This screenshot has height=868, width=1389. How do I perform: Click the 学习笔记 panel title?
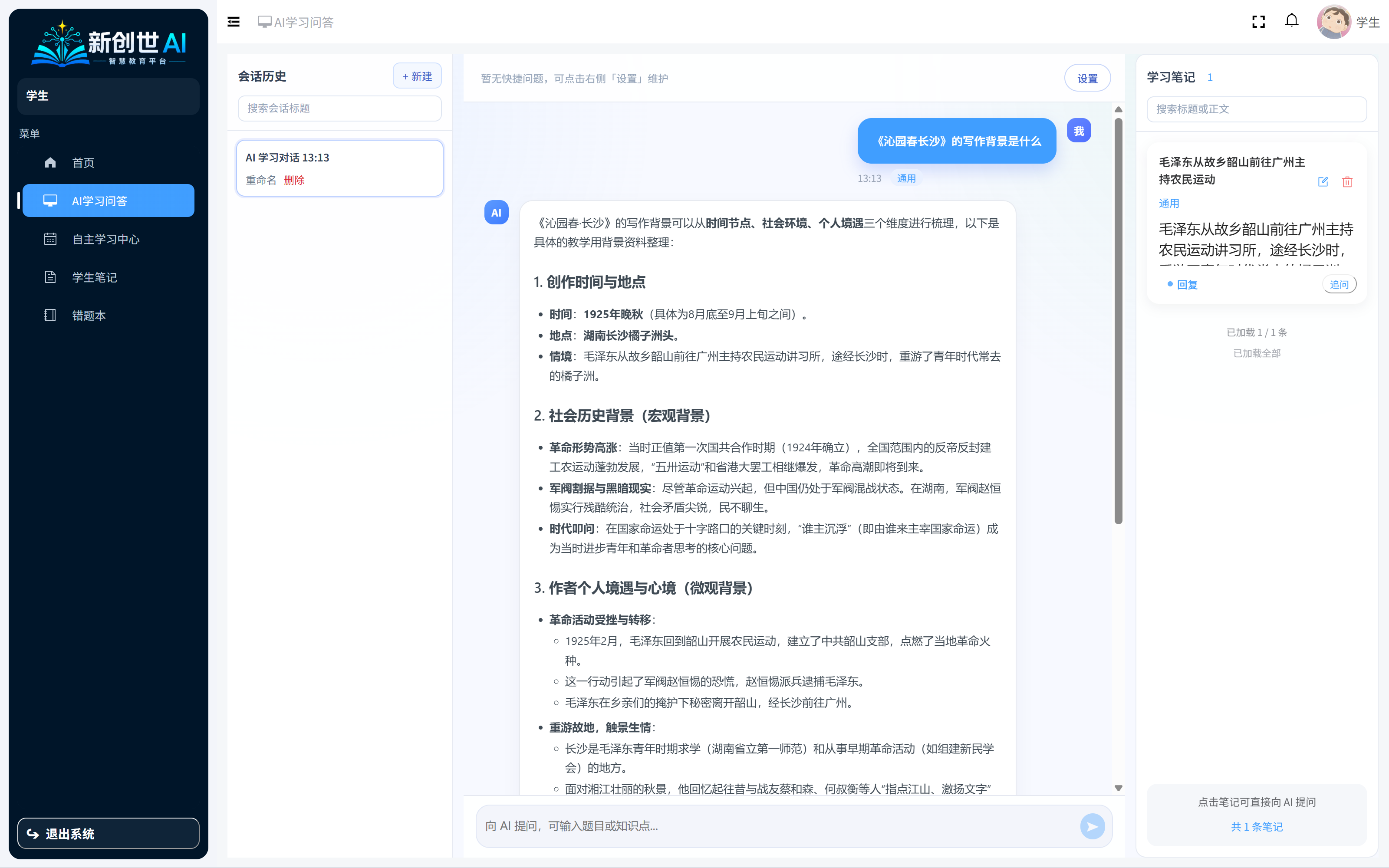(x=1170, y=77)
